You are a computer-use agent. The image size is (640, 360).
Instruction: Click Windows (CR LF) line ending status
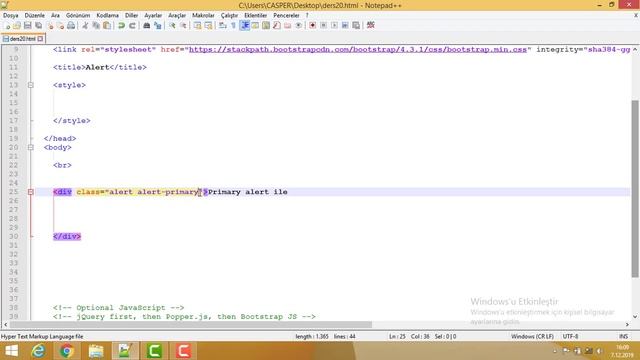532,336
